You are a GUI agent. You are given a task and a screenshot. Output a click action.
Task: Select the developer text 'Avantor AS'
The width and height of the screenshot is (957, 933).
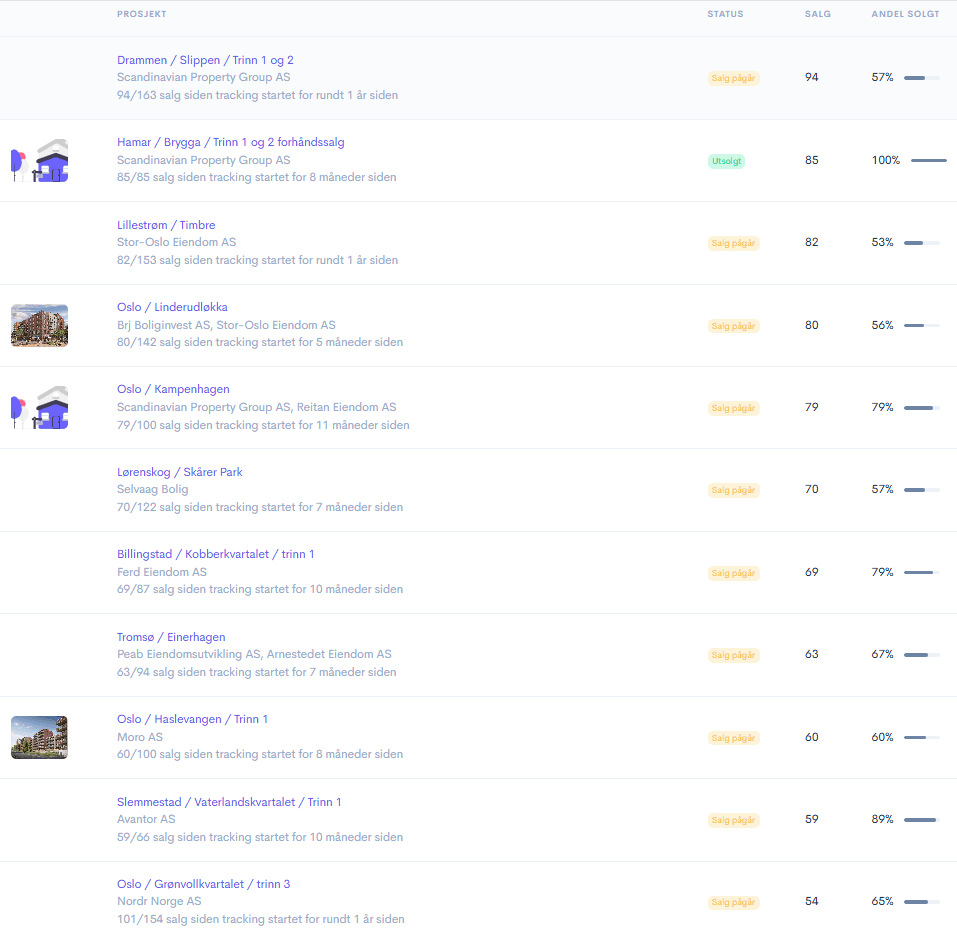point(146,819)
